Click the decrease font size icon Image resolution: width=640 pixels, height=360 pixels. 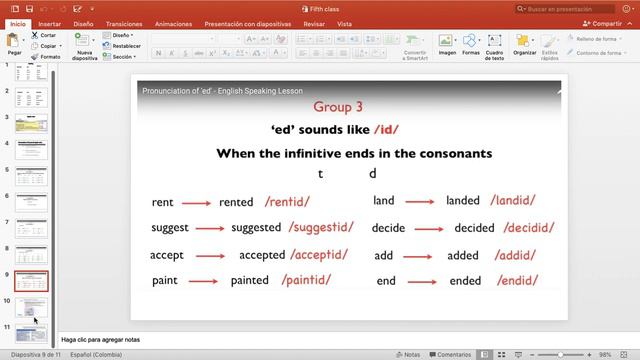264,39
